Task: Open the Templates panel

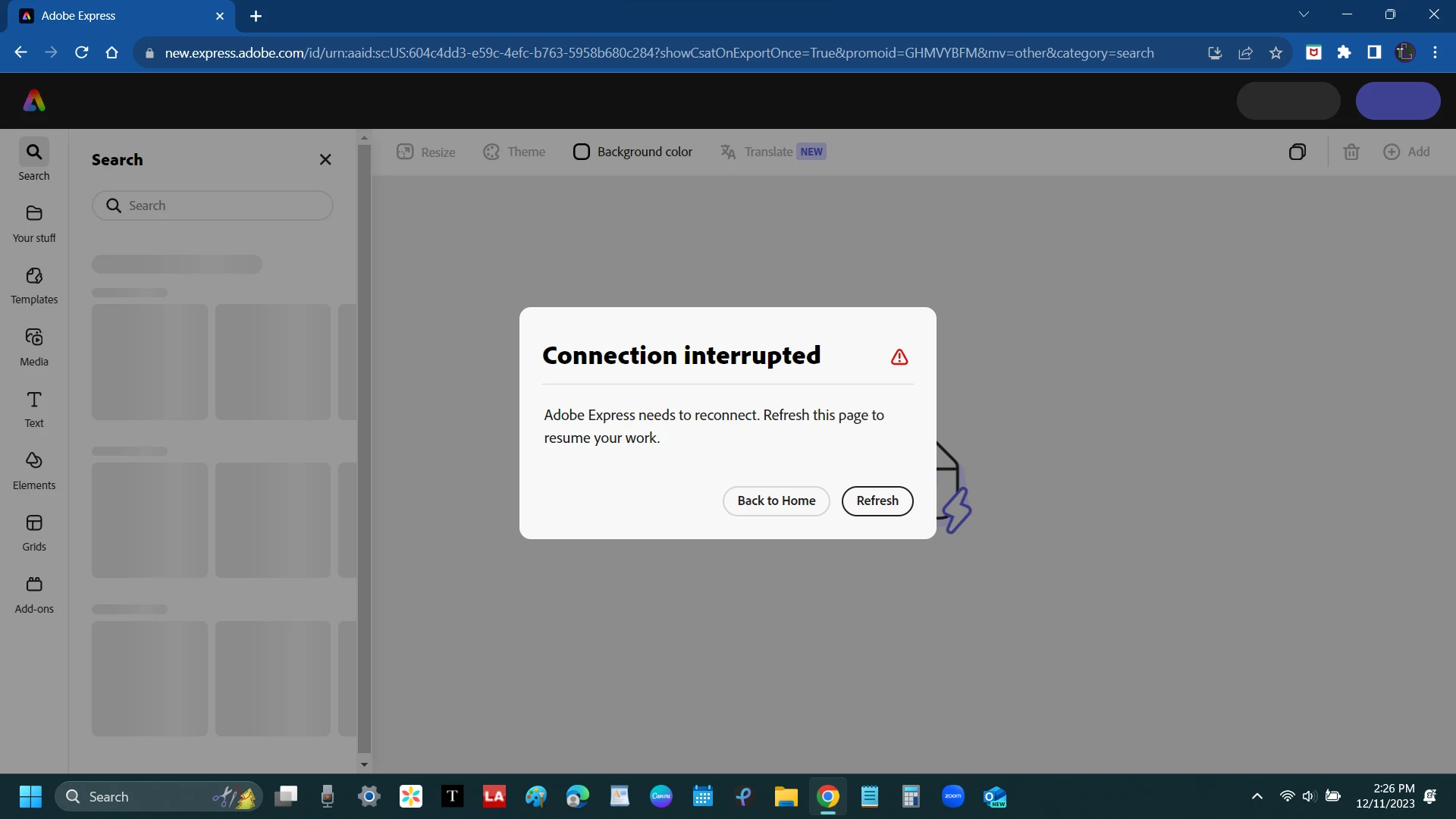Action: pyautogui.click(x=34, y=286)
